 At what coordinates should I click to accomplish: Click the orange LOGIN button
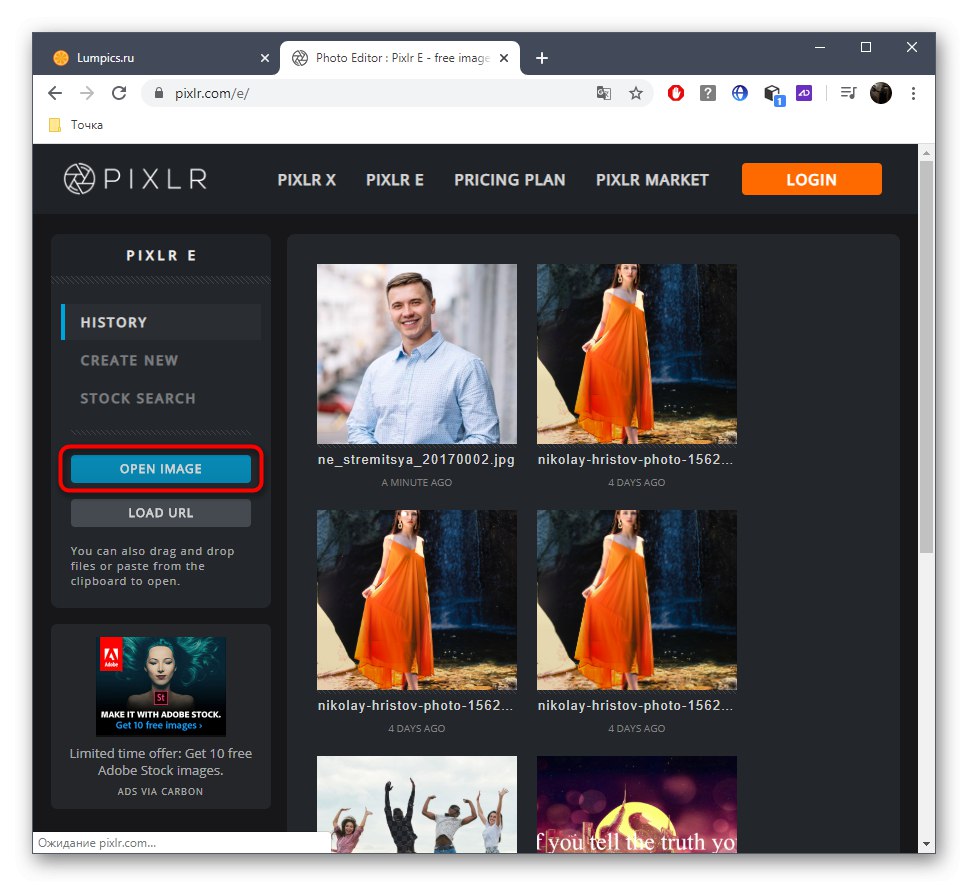pos(812,179)
